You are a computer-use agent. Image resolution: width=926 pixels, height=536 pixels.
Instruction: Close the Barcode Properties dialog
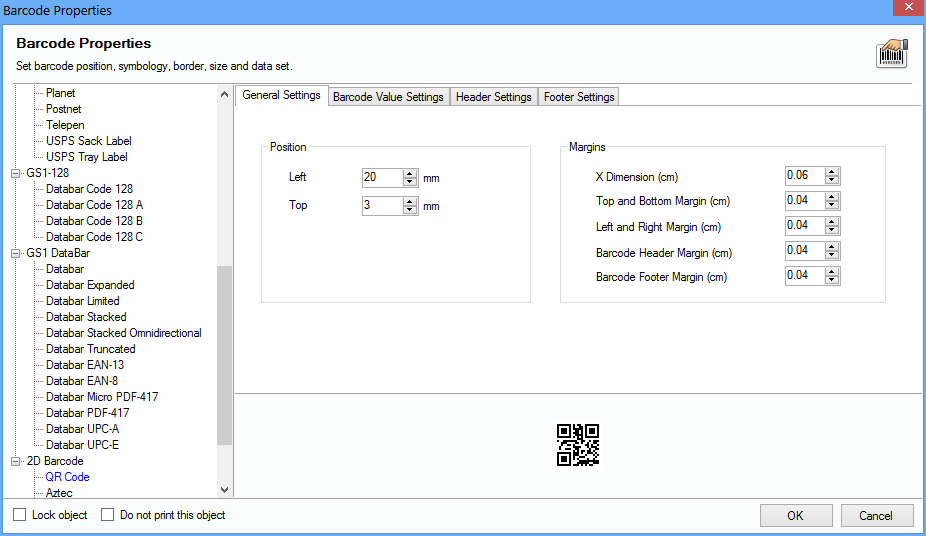(906, 10)
